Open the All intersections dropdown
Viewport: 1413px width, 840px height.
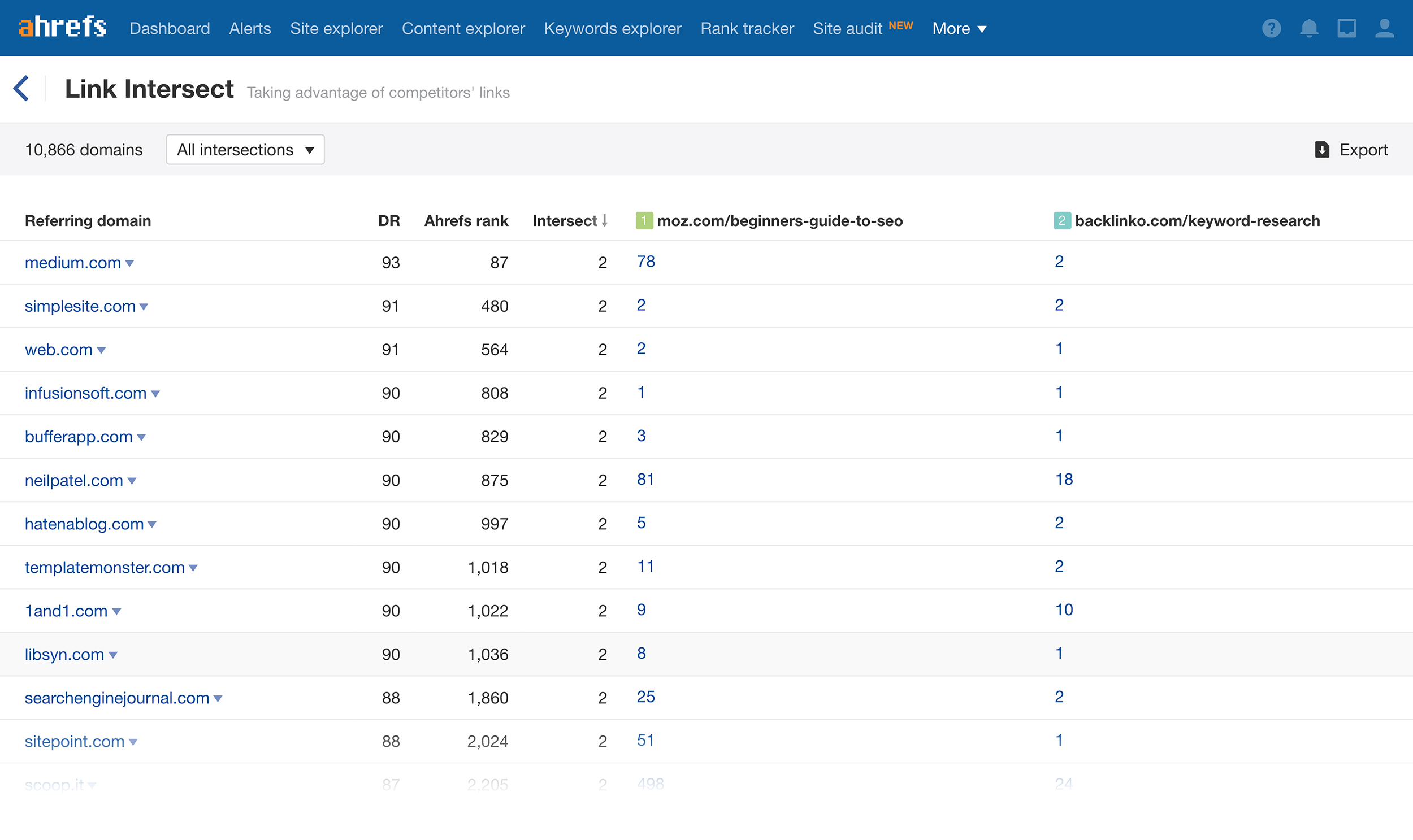coord(245,150)
